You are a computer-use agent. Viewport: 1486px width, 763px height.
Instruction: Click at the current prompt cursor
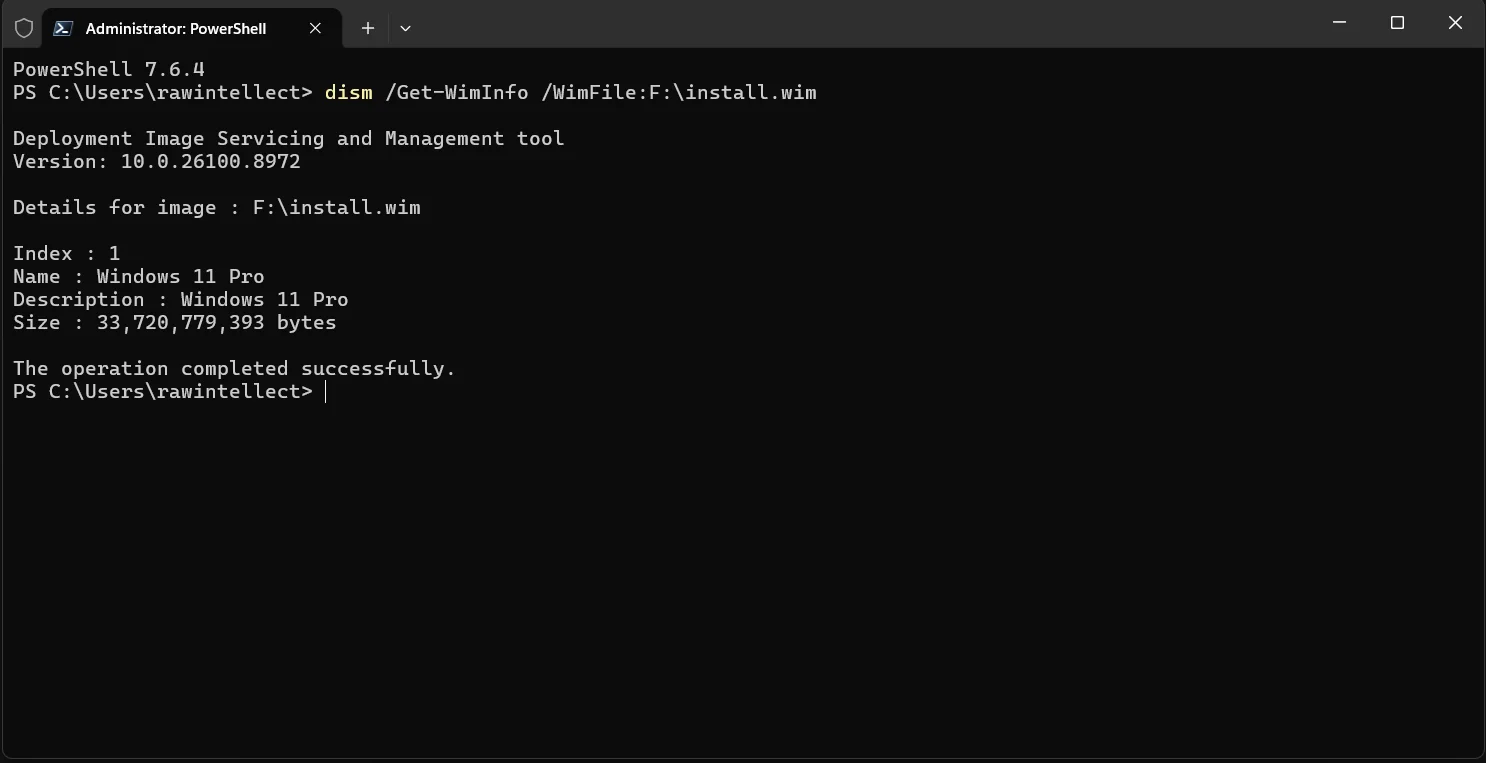(326, 392)
